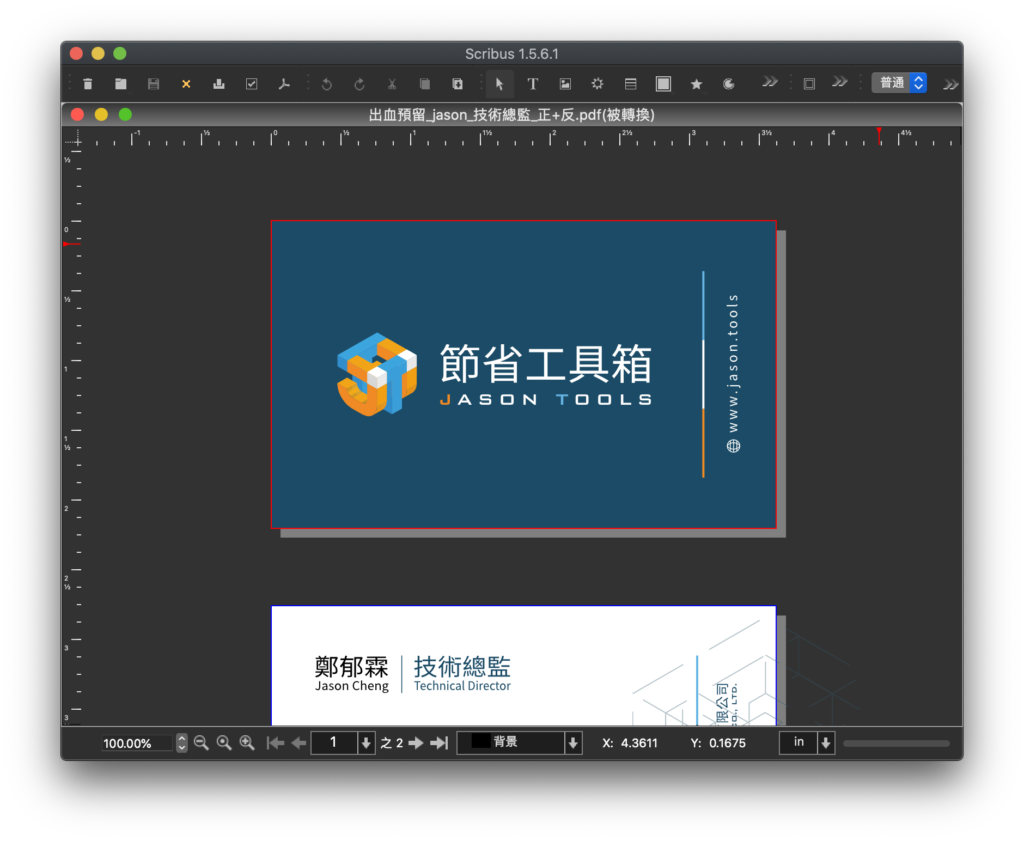
Task: Open the Preflight Verifier checkmark icon
Action: point(251,84)
